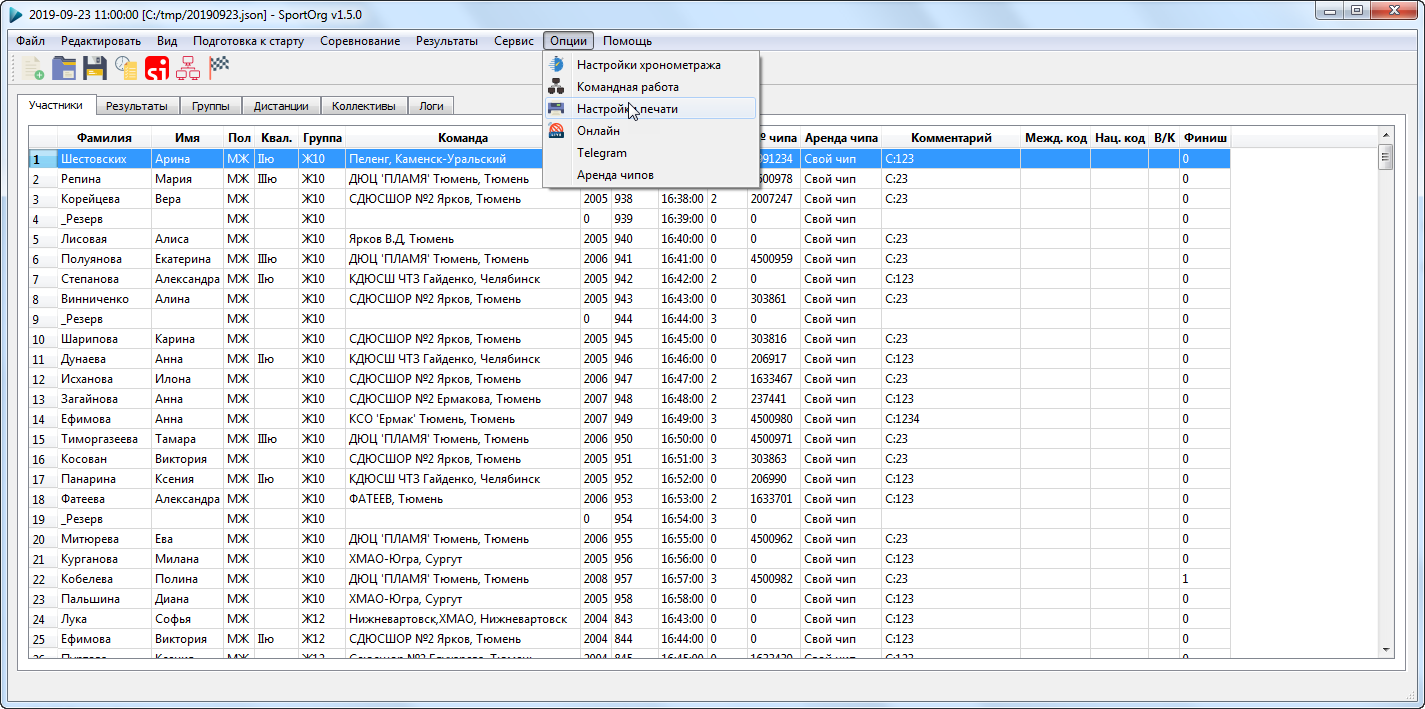Click the scrollbar down arrow of the table
Viewport: 1425px width, 709px height.
[1385, 650]
